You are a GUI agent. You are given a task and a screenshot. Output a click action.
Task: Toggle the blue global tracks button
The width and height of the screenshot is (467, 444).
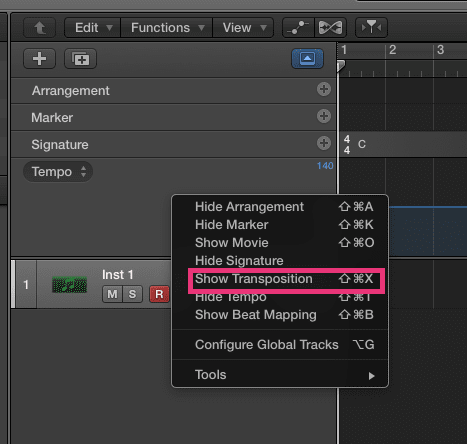click(x=307, y=59)
